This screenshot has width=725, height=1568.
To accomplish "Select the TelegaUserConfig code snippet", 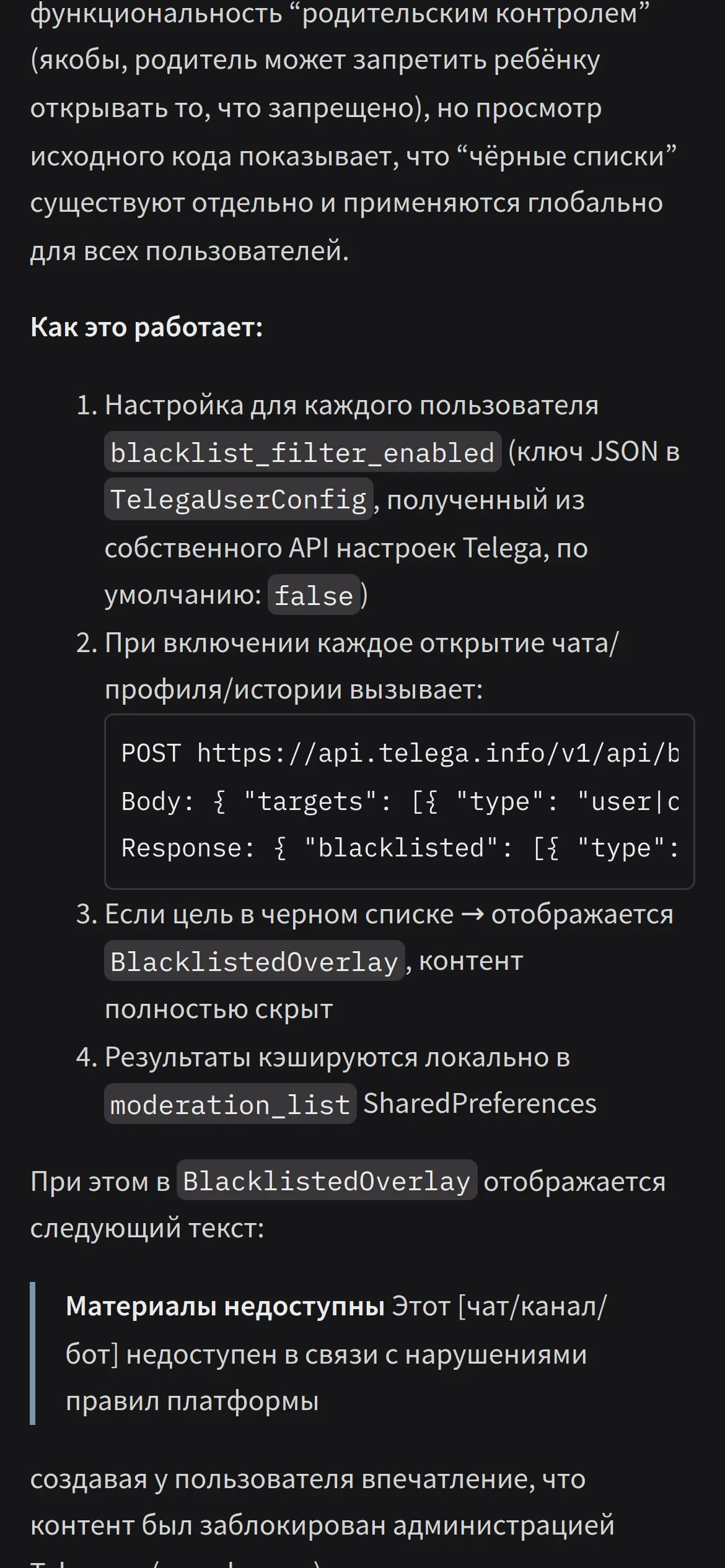I will [239, 499].
